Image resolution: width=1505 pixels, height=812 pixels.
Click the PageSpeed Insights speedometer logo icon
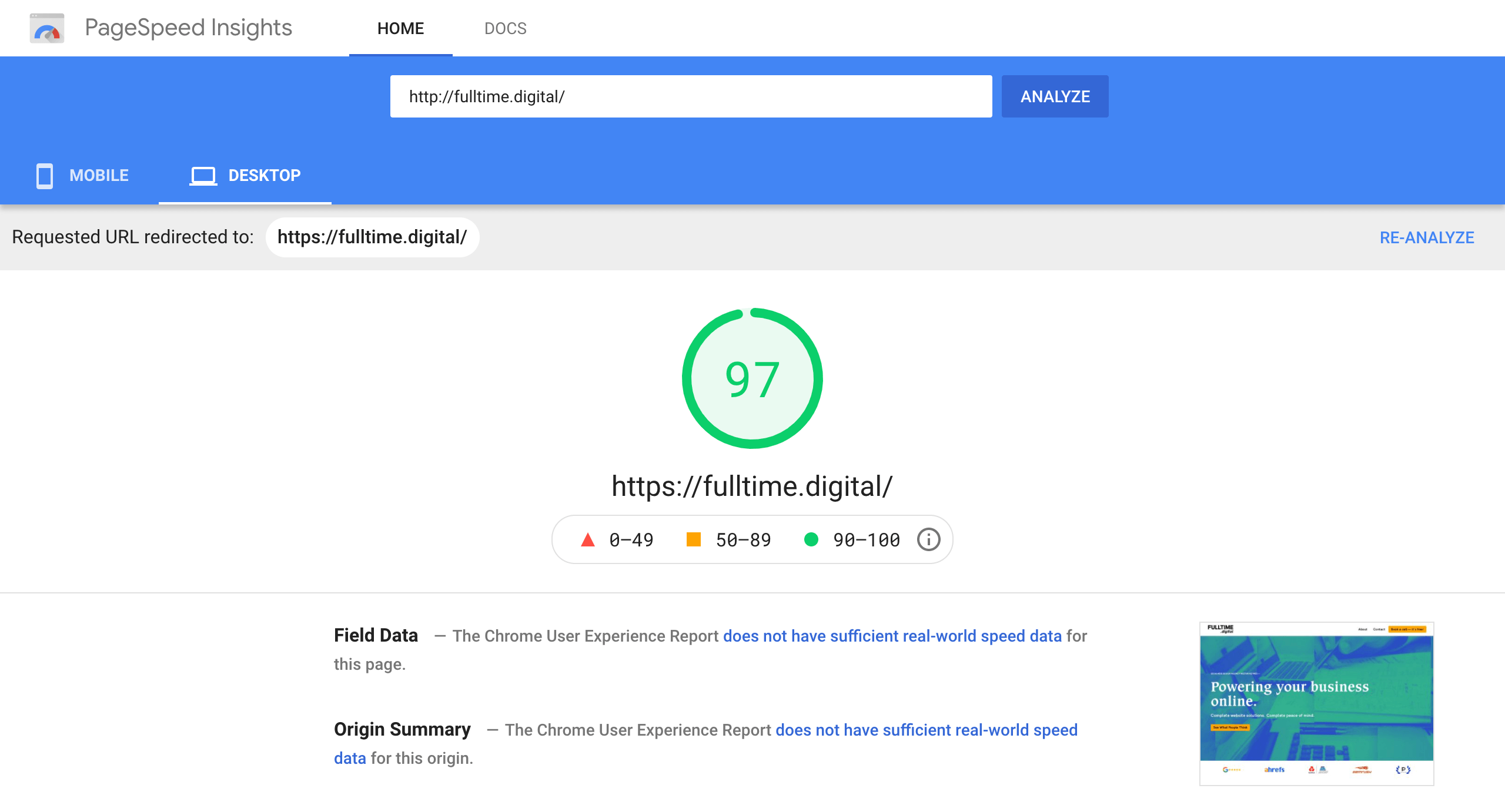[x=47, y=28]
